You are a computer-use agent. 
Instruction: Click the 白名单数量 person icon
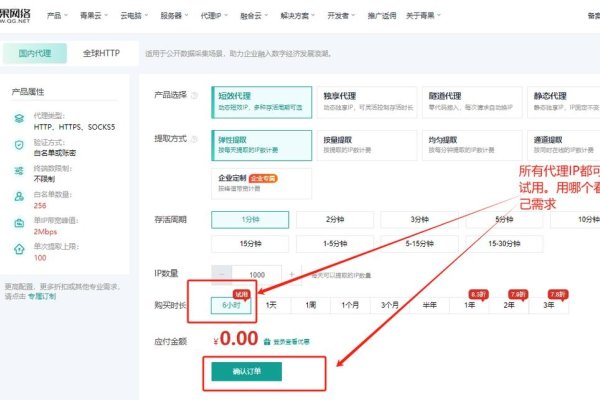tap(19, 197)
